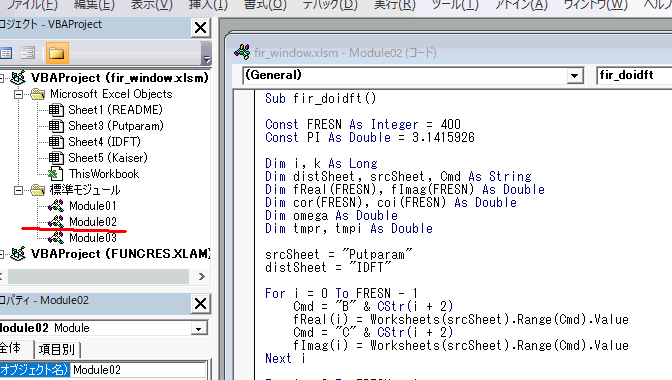
Task: Click the ThisWorkbook Excel icon
Action: pos(56,174)
